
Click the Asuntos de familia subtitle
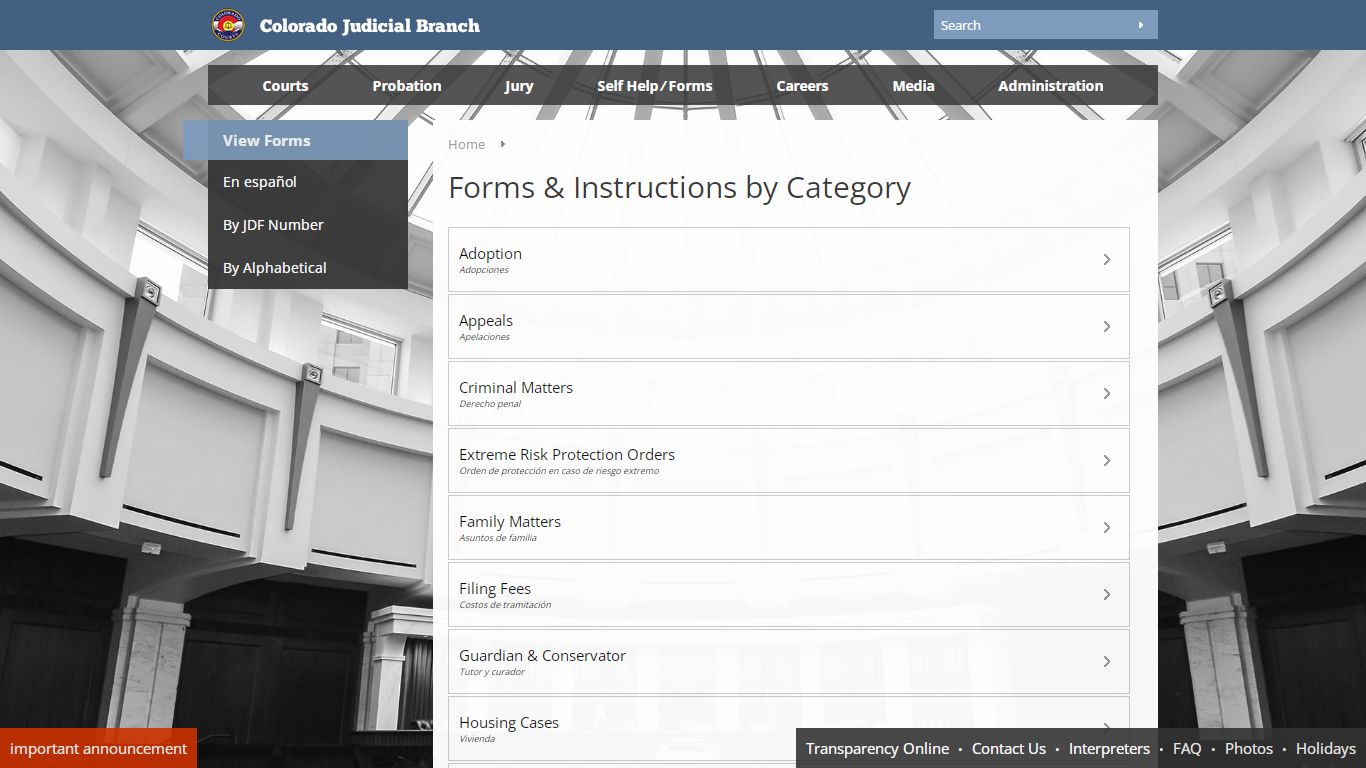[x=498, y=538]
